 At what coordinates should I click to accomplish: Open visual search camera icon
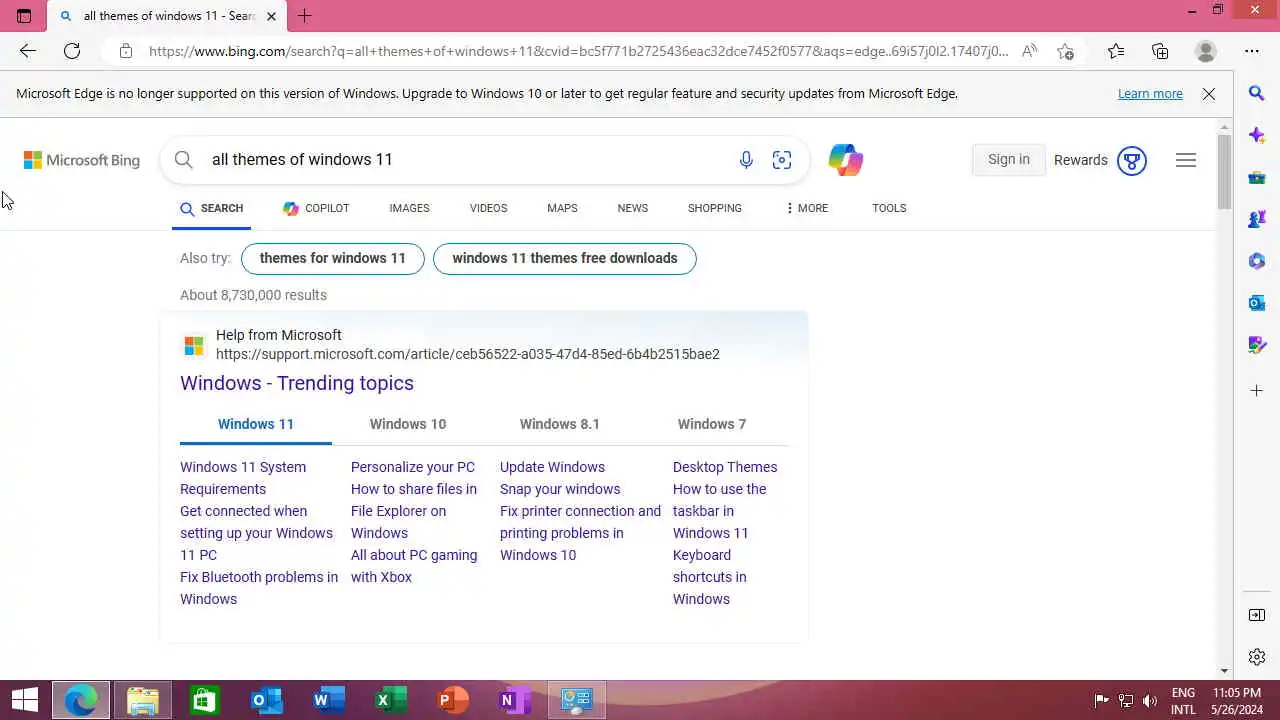pyautogui.click(x=782, y=160)
